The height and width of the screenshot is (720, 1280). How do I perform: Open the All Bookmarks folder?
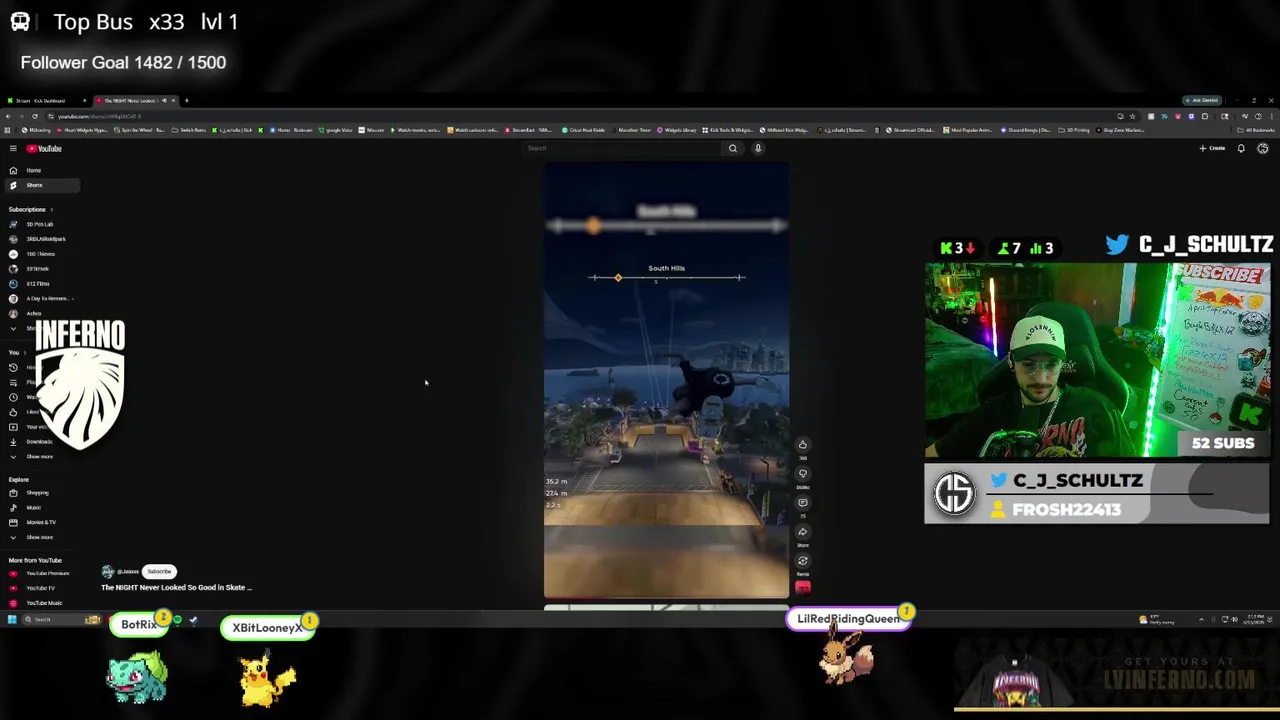pyautogui.click(x=1257, y=130)
